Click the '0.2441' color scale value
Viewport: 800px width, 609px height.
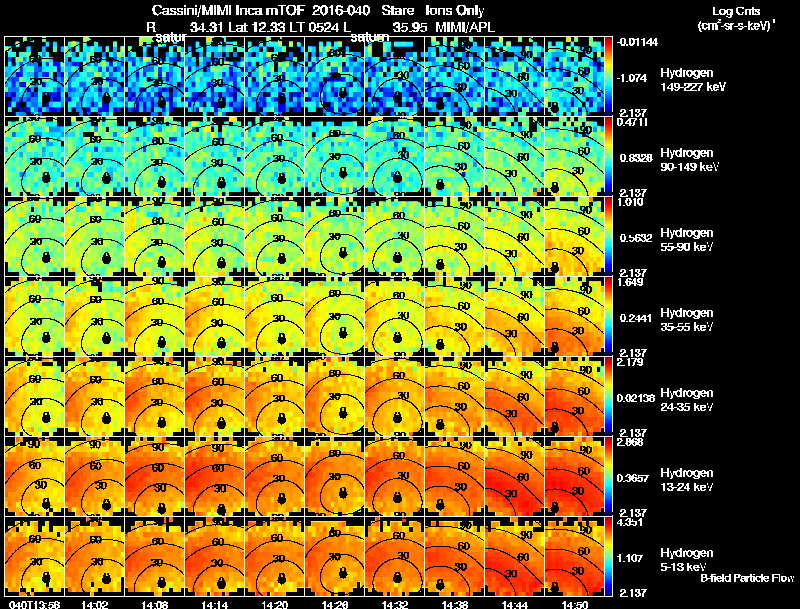636,318
